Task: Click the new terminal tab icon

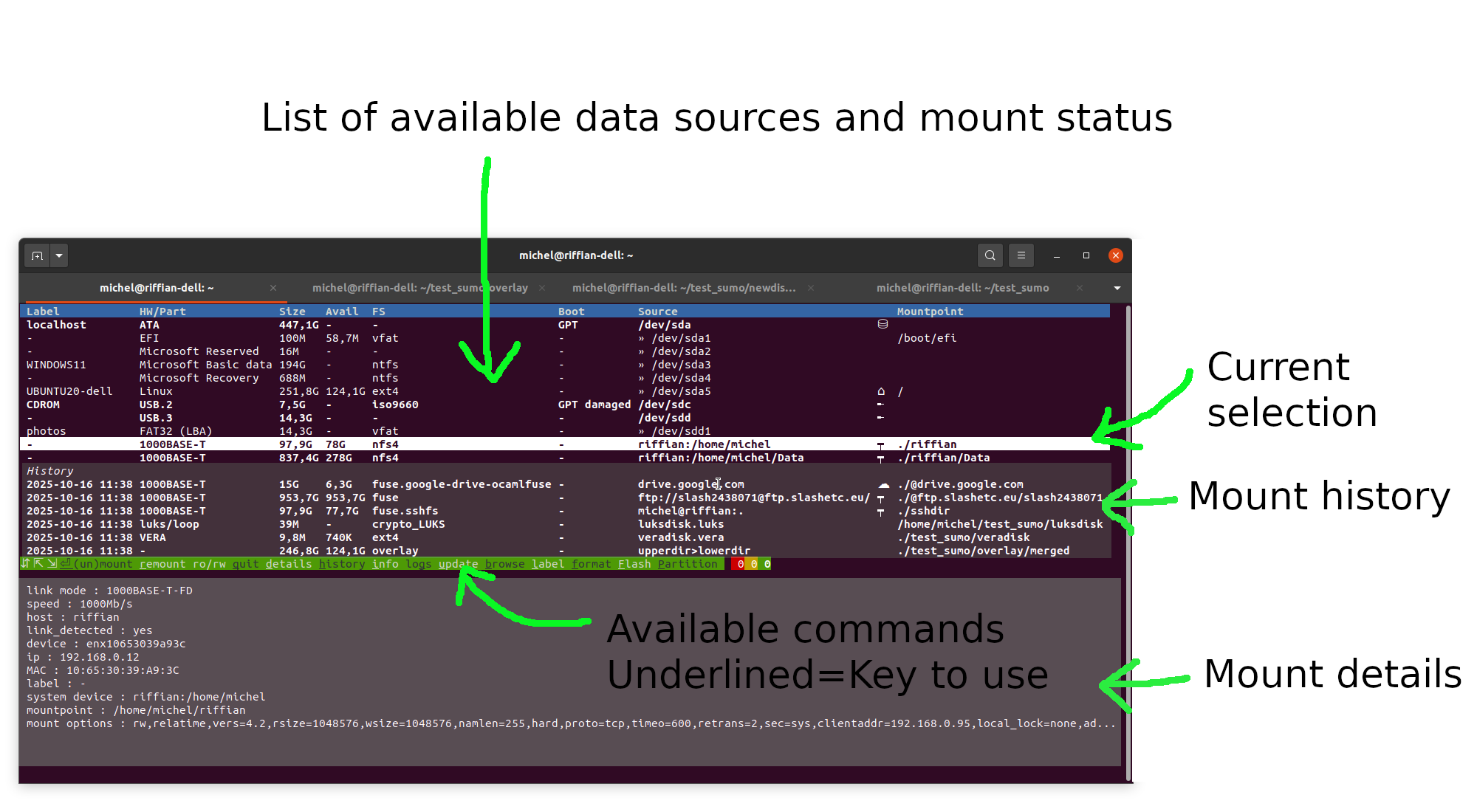Action: coord(38,255)
